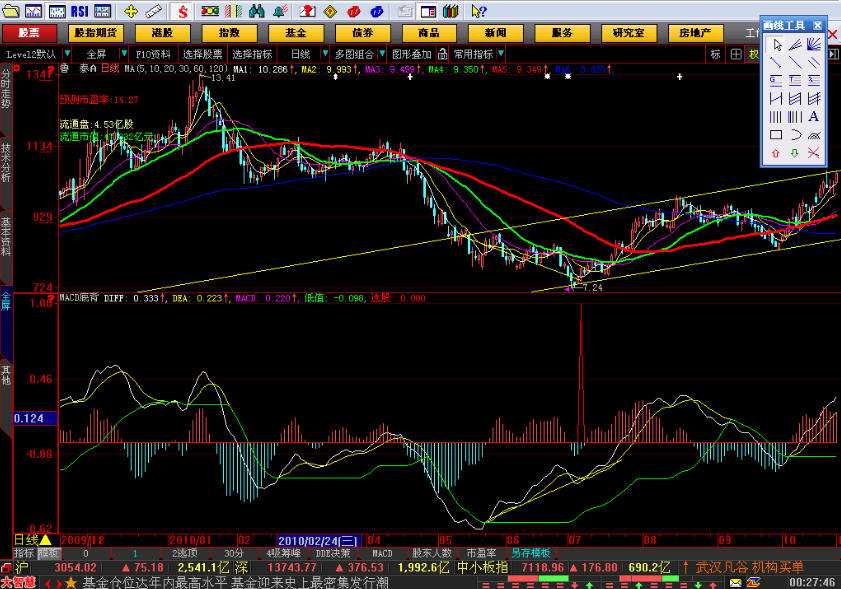Open the 股指期货 market tab
The image size is (841, 589).
point(96,33)
